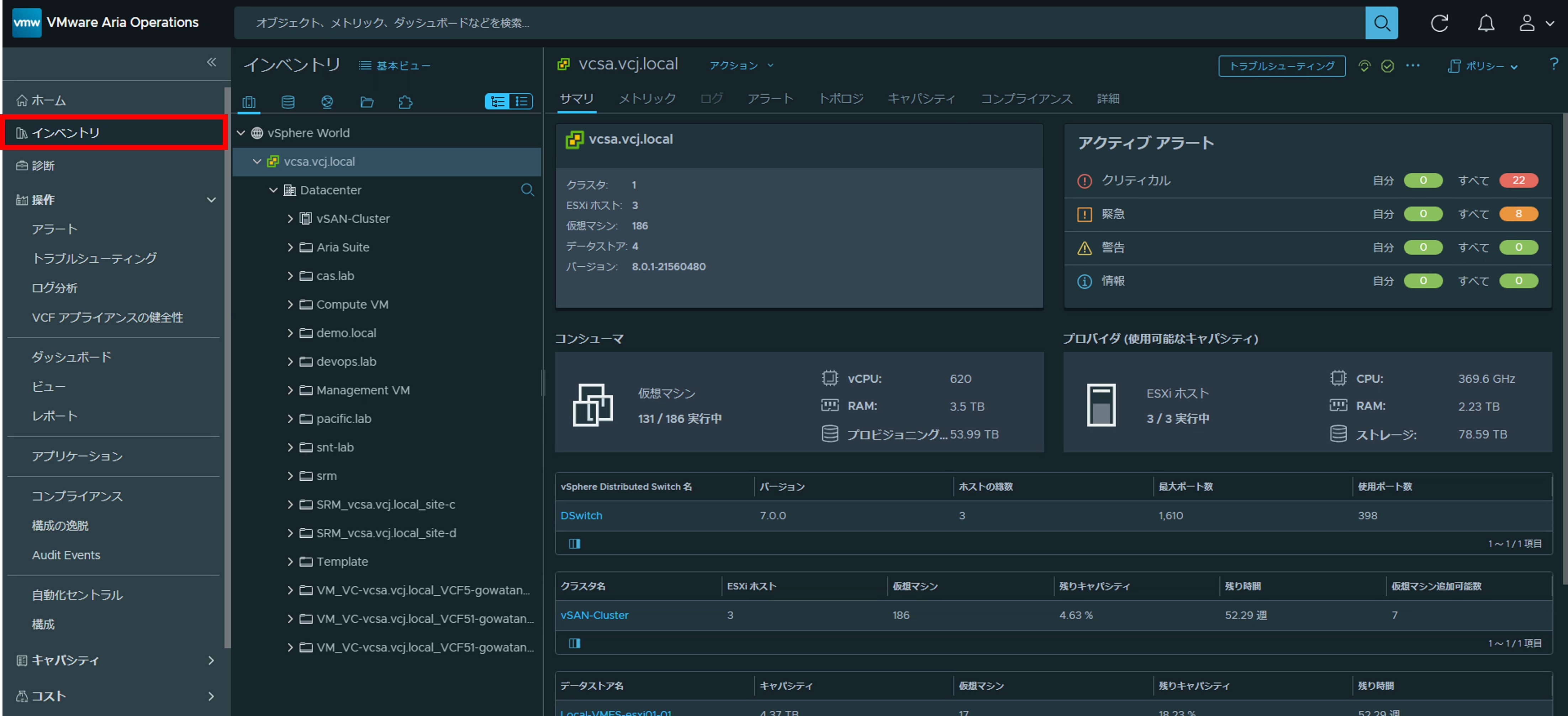
Task: Switch to tree view toggle
Action: (x=497, y=101)
